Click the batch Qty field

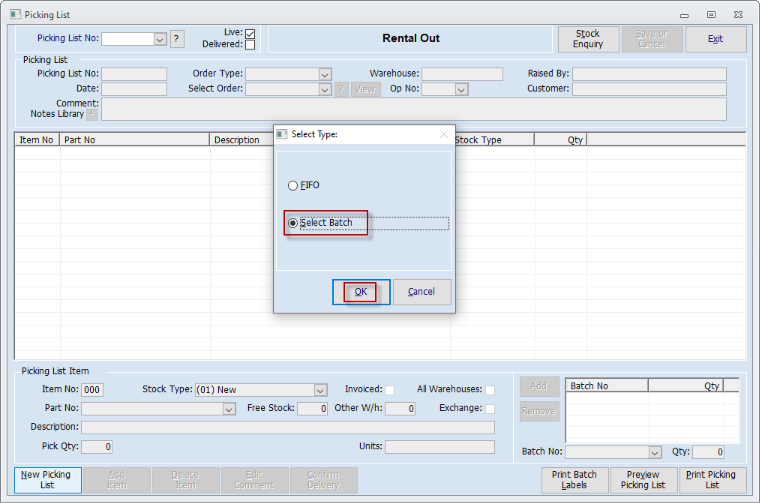pyautogui.click(x=708, y=452)
